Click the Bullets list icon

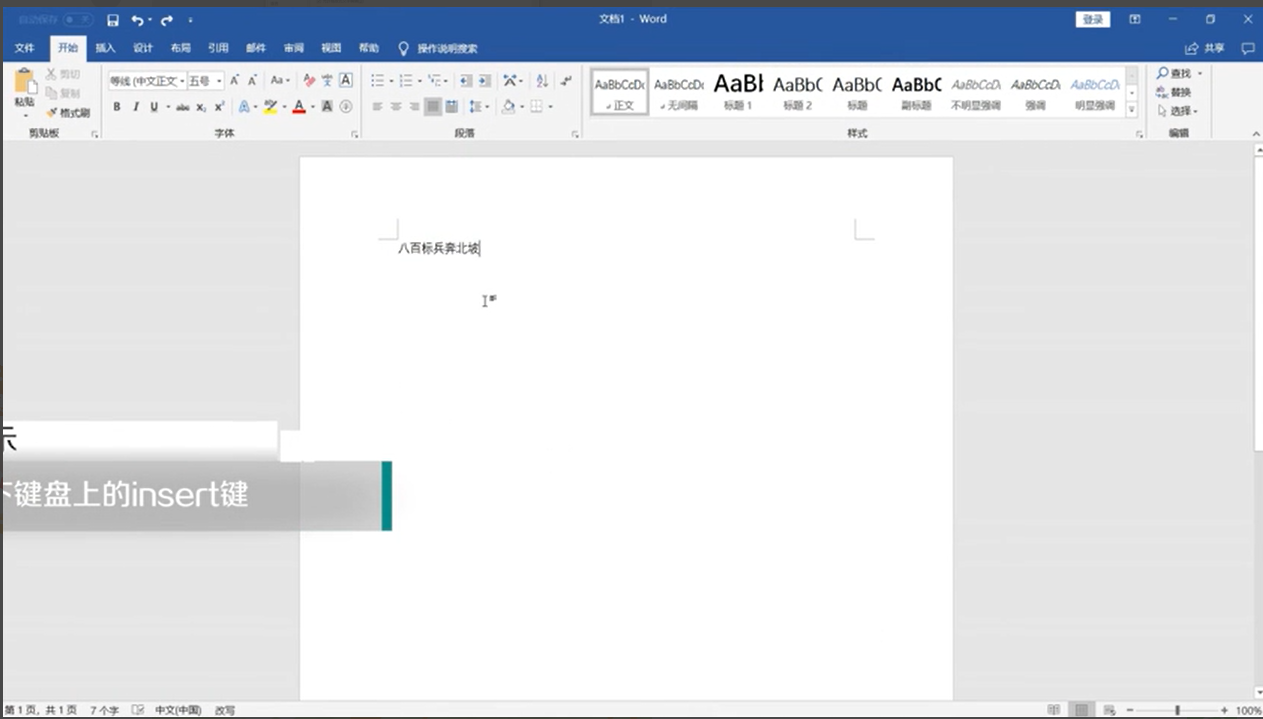coord(377,81)
